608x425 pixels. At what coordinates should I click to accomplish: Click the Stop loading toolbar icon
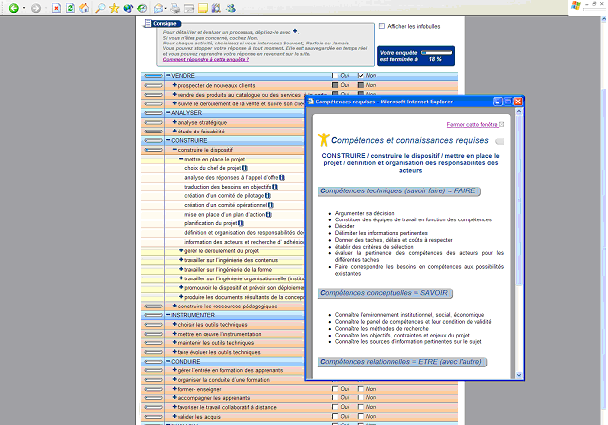(55, 8)
